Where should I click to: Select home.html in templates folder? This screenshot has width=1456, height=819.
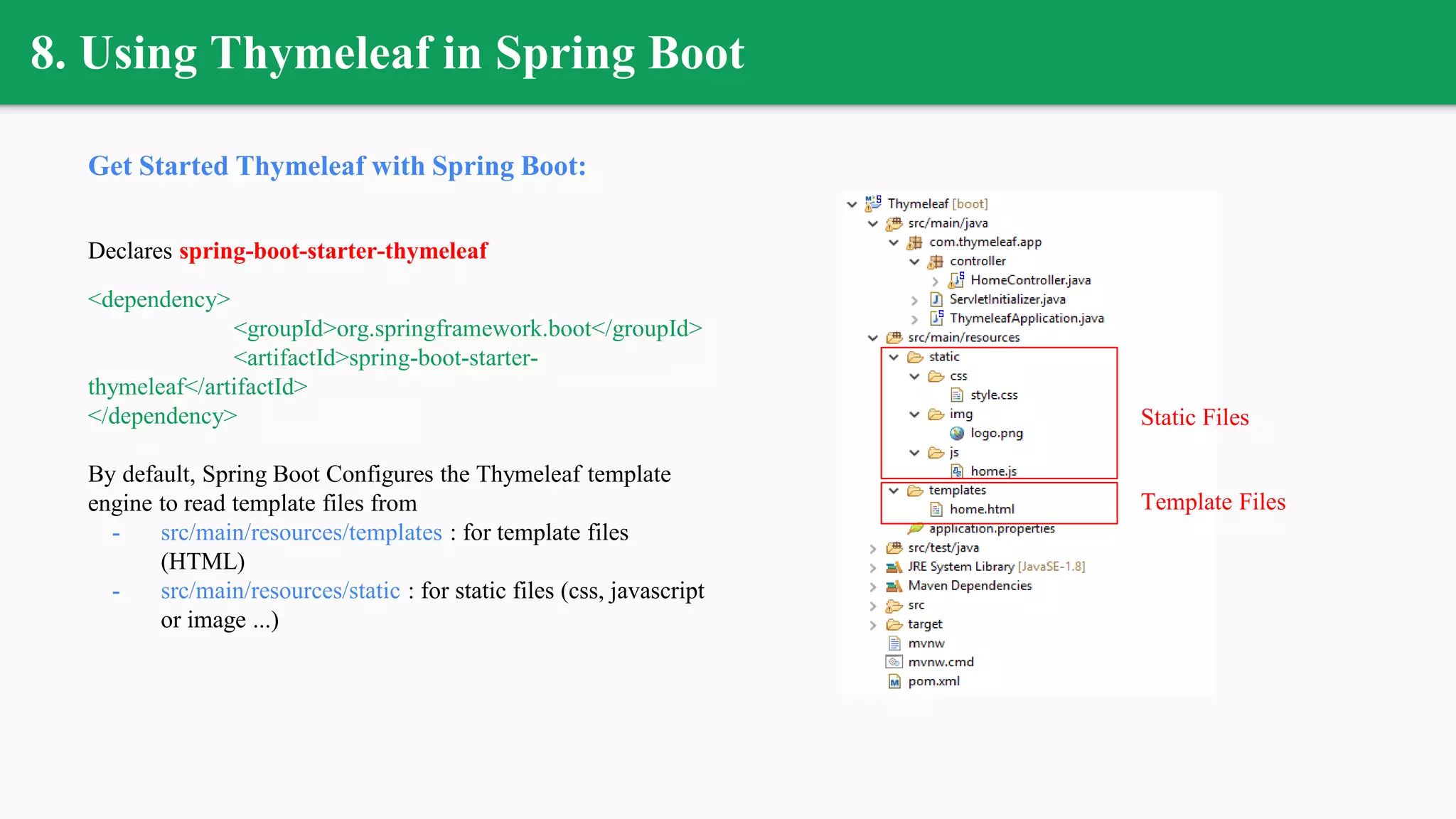[981, 510]
